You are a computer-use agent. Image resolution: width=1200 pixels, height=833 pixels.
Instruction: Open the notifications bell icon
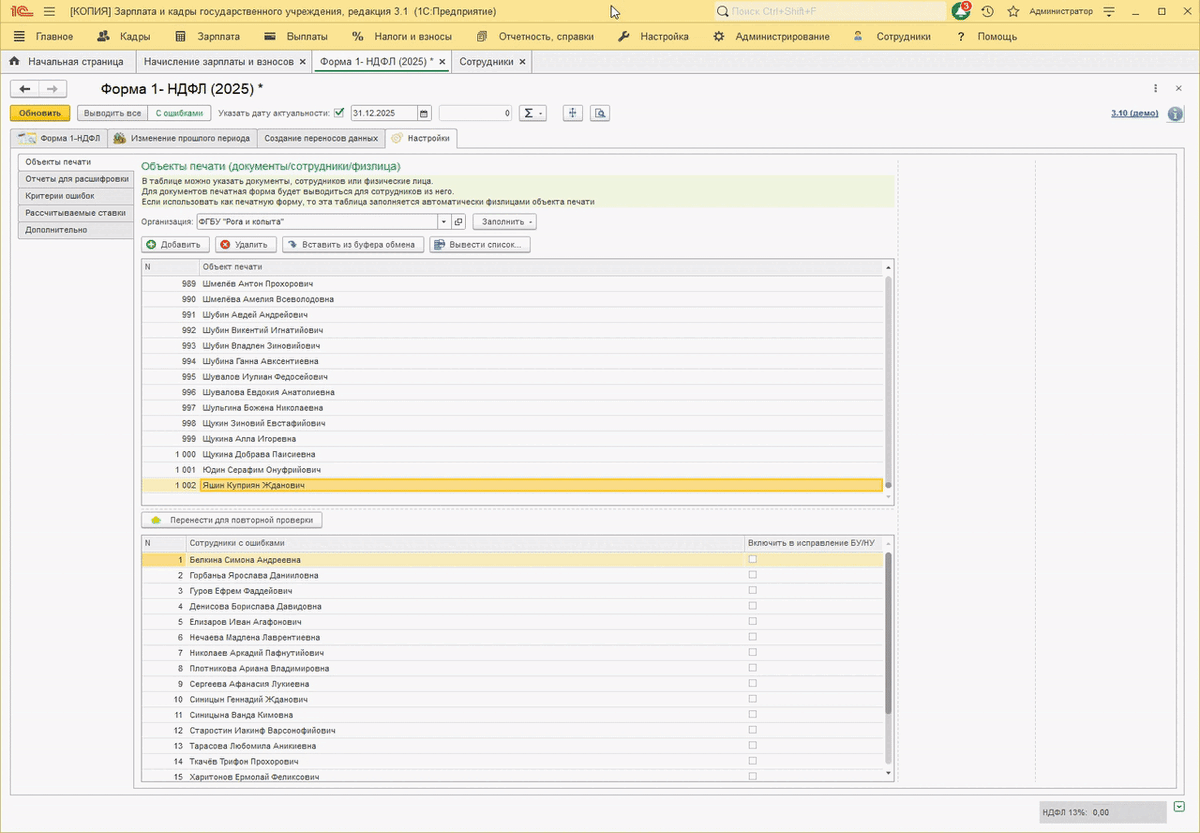click(x=961, y=11)
